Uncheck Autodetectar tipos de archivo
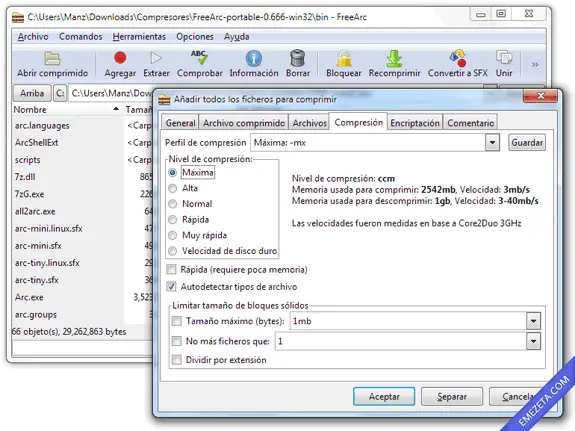Viewport: 575px width, 431px height. click(171, 286)
